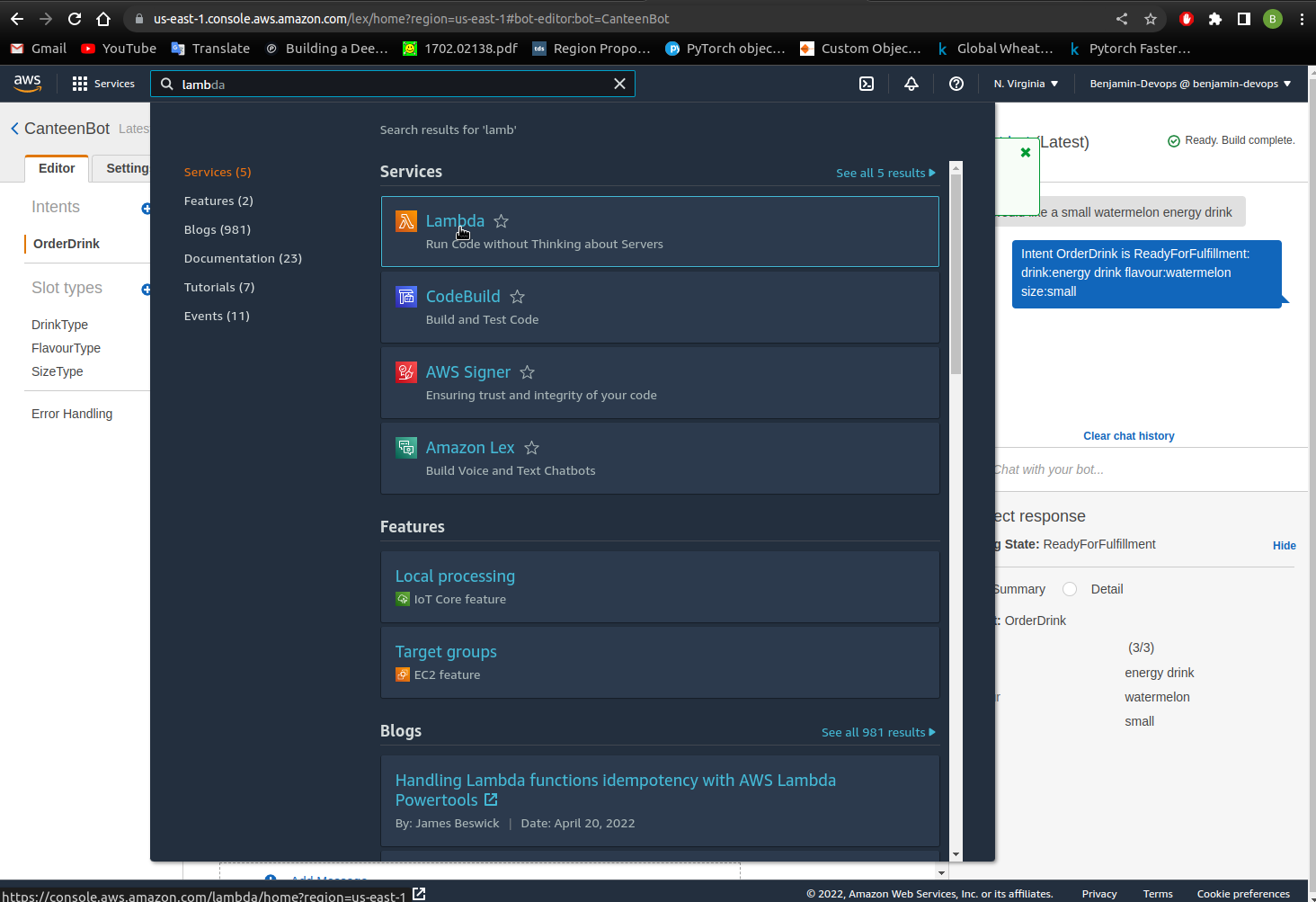1316x902 pixels.
Task: Close the green popup with X
Action: click(1026, 153)
